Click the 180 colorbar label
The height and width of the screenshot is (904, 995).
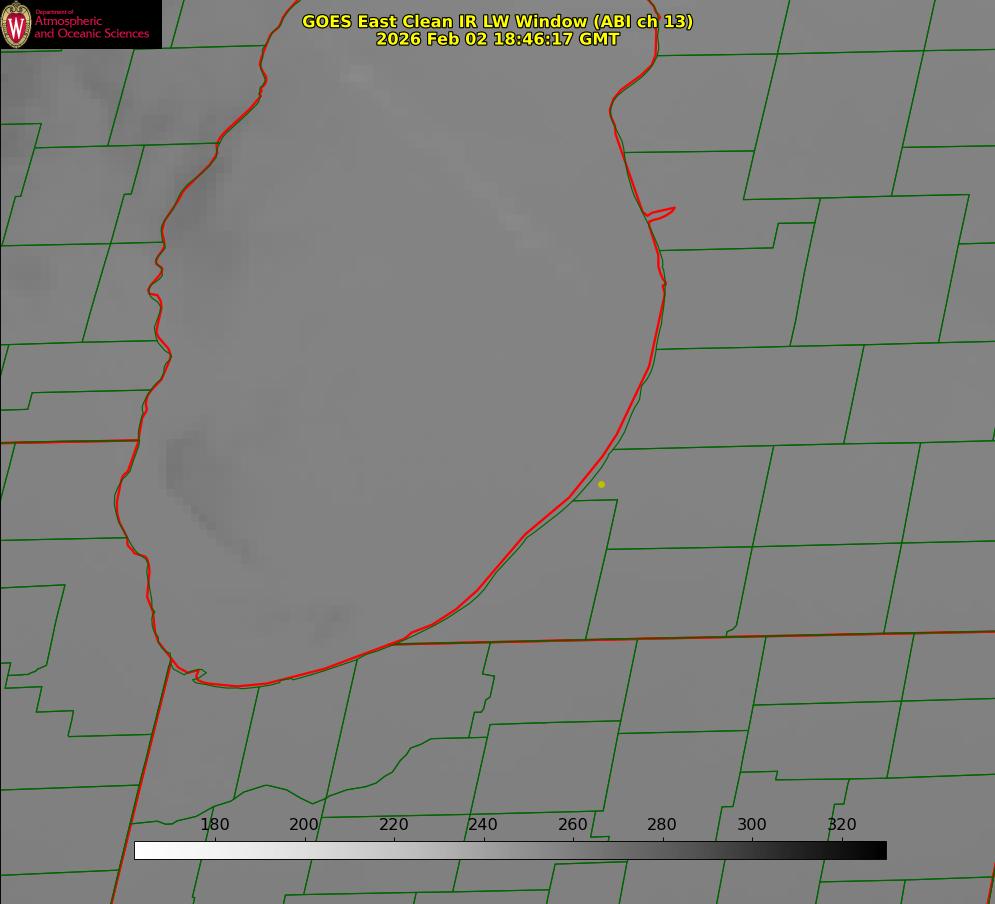pyautogui.click(x=214, y=824)
